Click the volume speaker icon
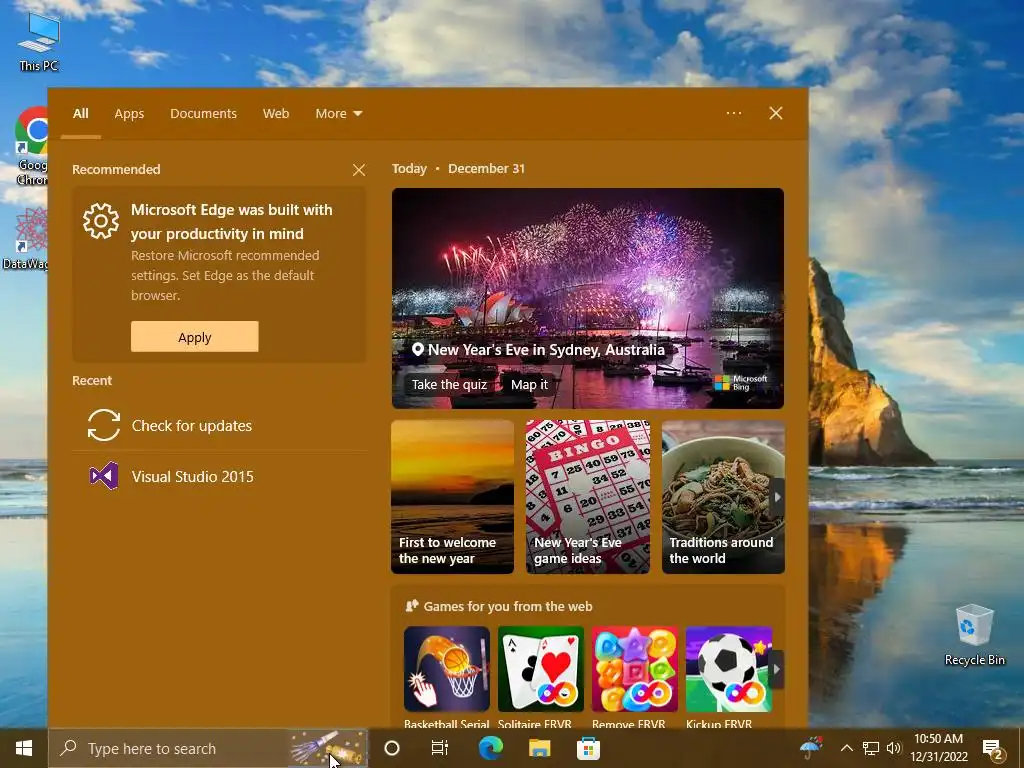 tap(893, 748)
